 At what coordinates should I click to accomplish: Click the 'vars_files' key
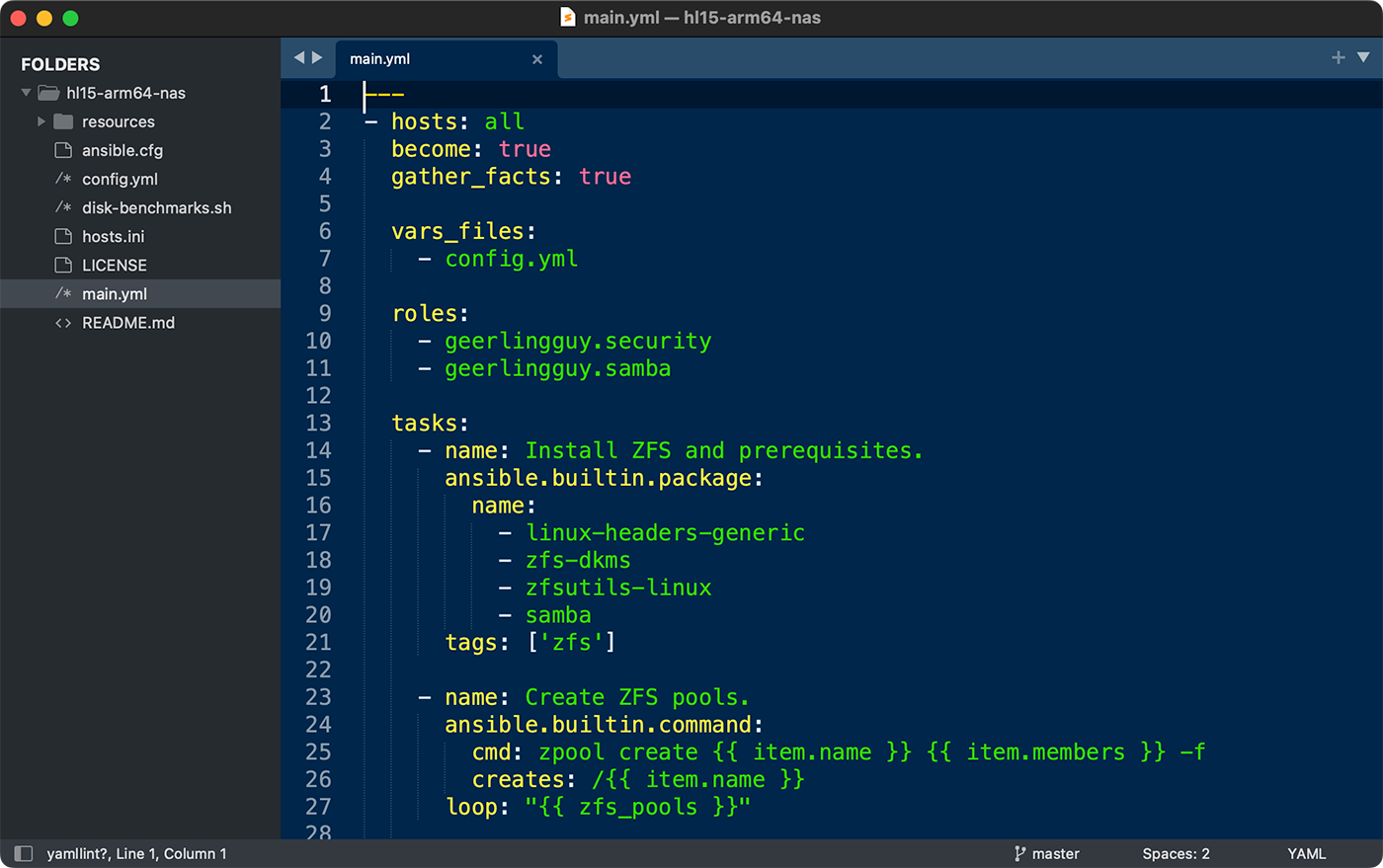[457, 231]
